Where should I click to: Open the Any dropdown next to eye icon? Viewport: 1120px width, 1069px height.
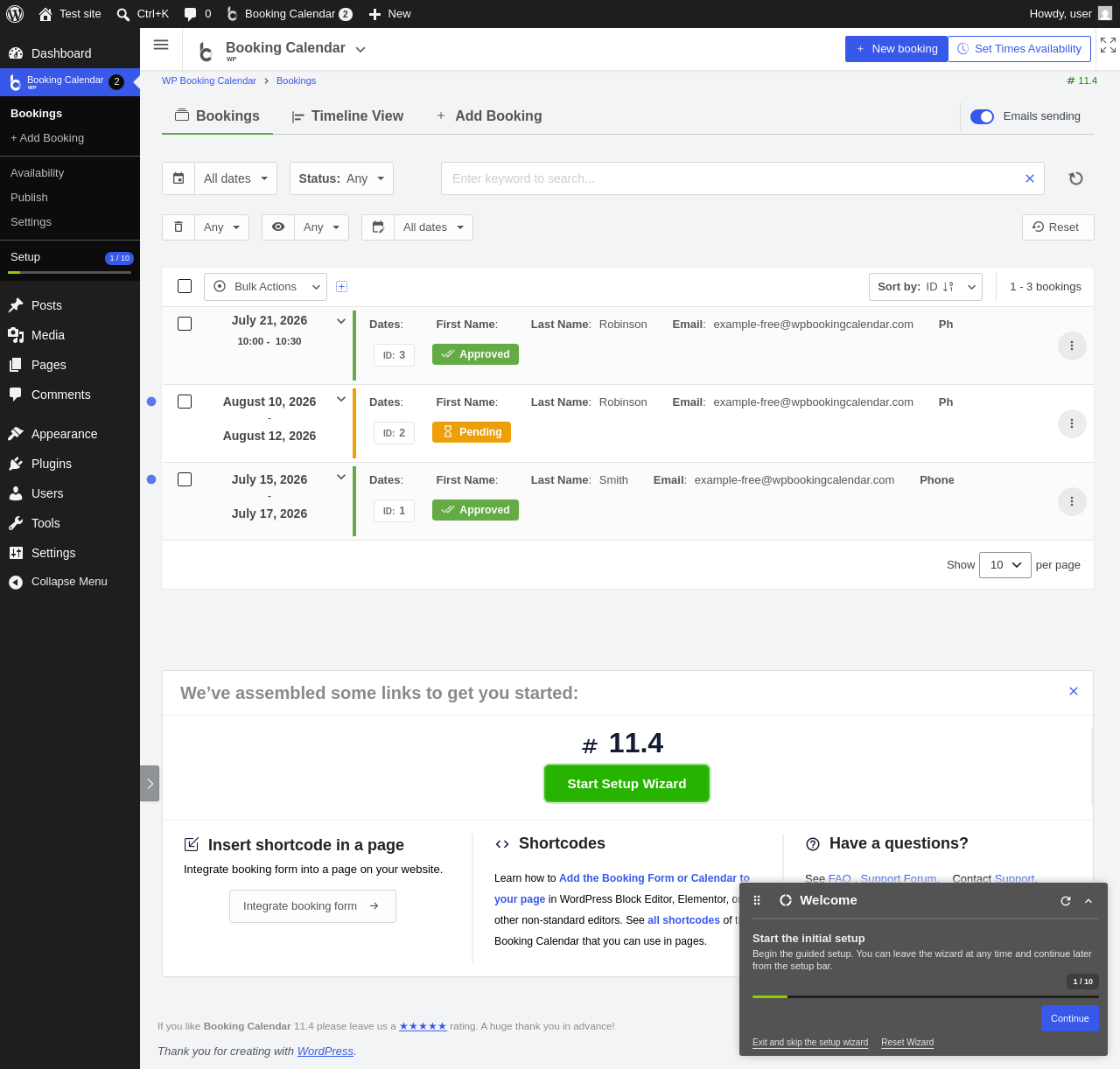pyautogui.click(x=321, y=227)
